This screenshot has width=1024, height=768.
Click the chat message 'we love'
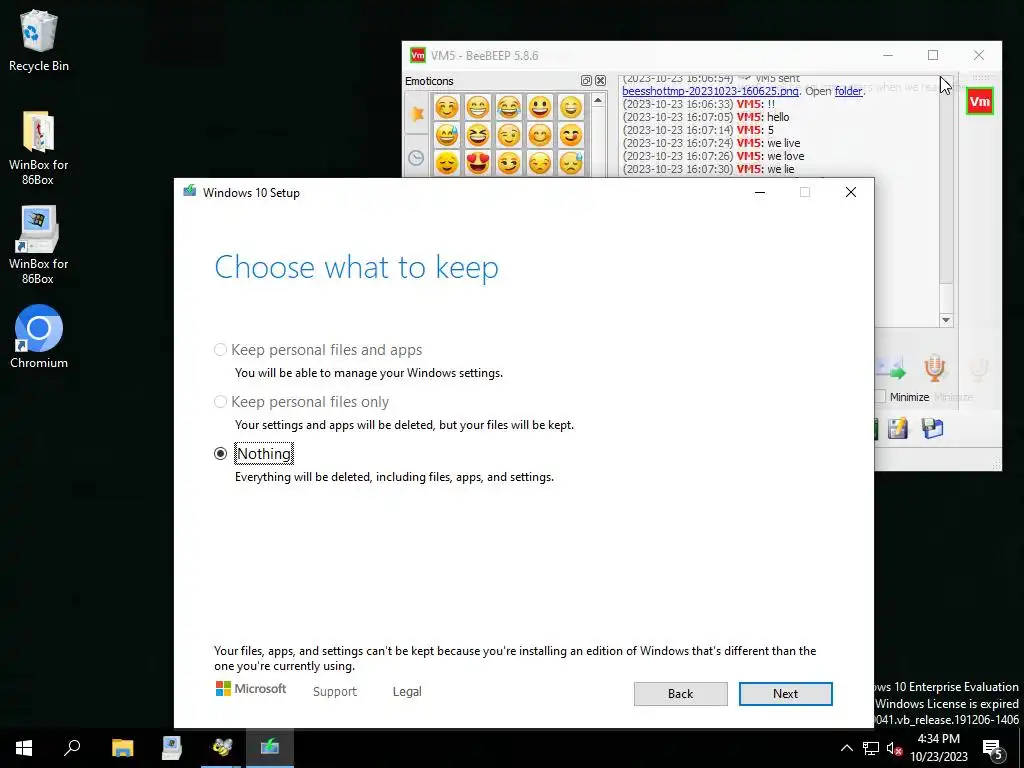pyautogui.click(x=786, y=156)
